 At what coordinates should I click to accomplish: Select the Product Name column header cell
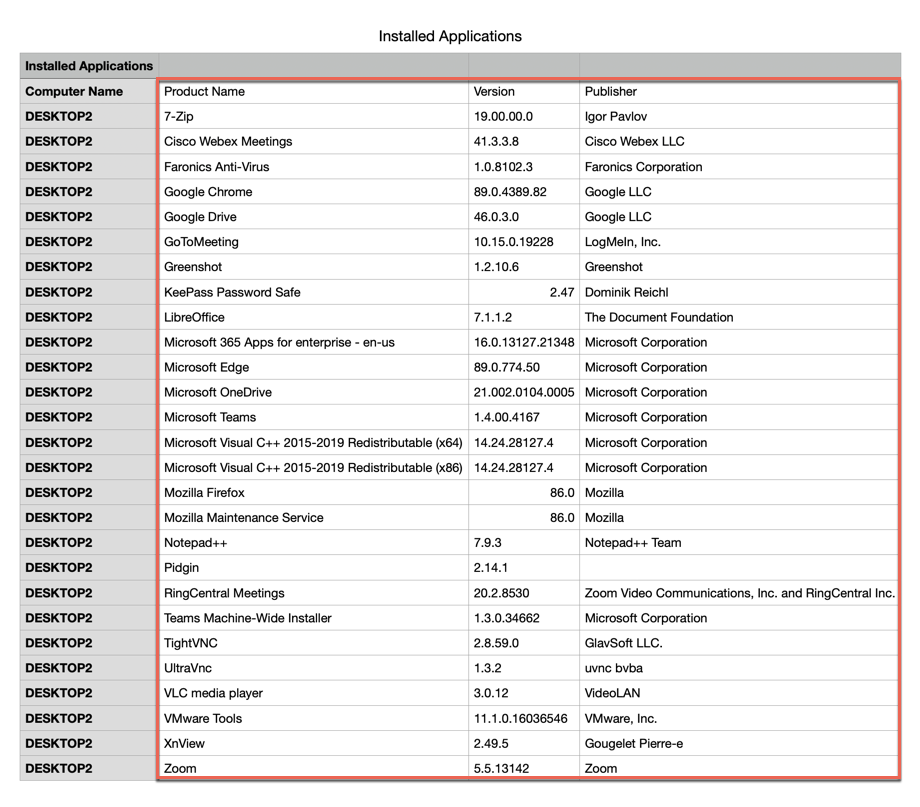tap(313, 92)
